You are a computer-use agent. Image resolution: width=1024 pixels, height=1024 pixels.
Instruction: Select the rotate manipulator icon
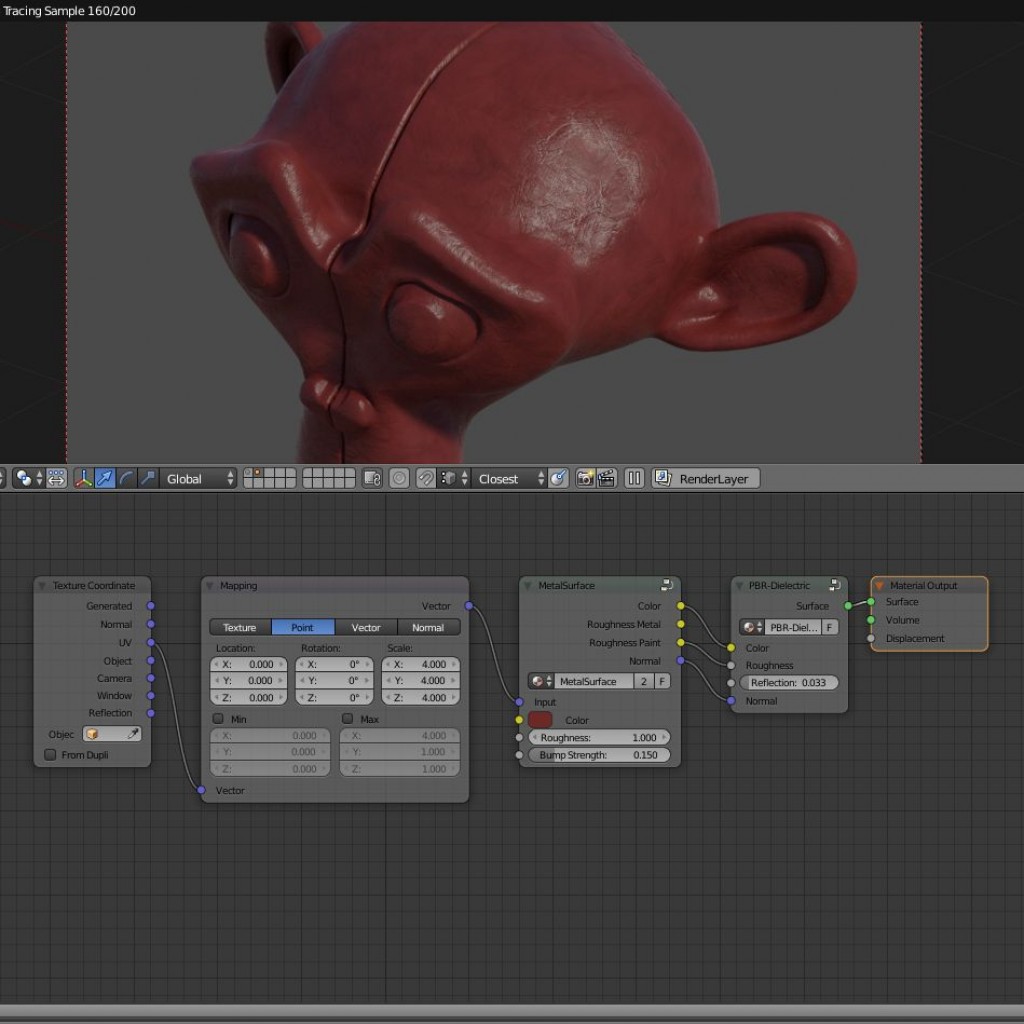[126, 478]
